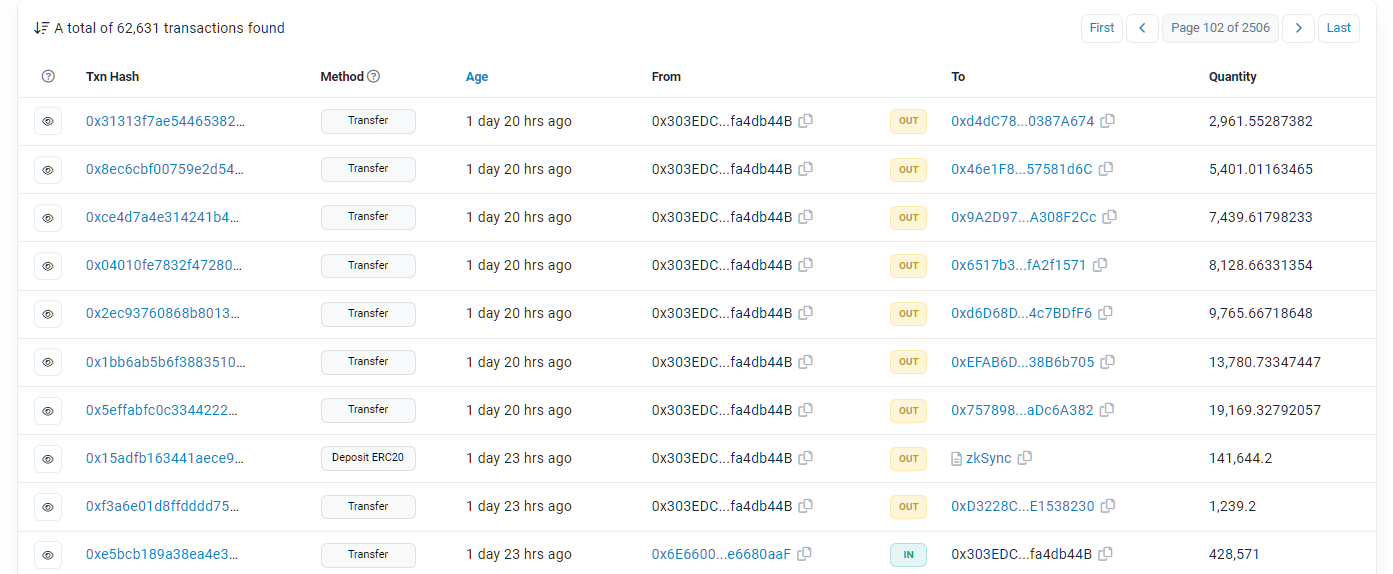Open the zkSync contract link
Image resolution: width=1393 pixels, height=574 pixels.
point(988,458)
